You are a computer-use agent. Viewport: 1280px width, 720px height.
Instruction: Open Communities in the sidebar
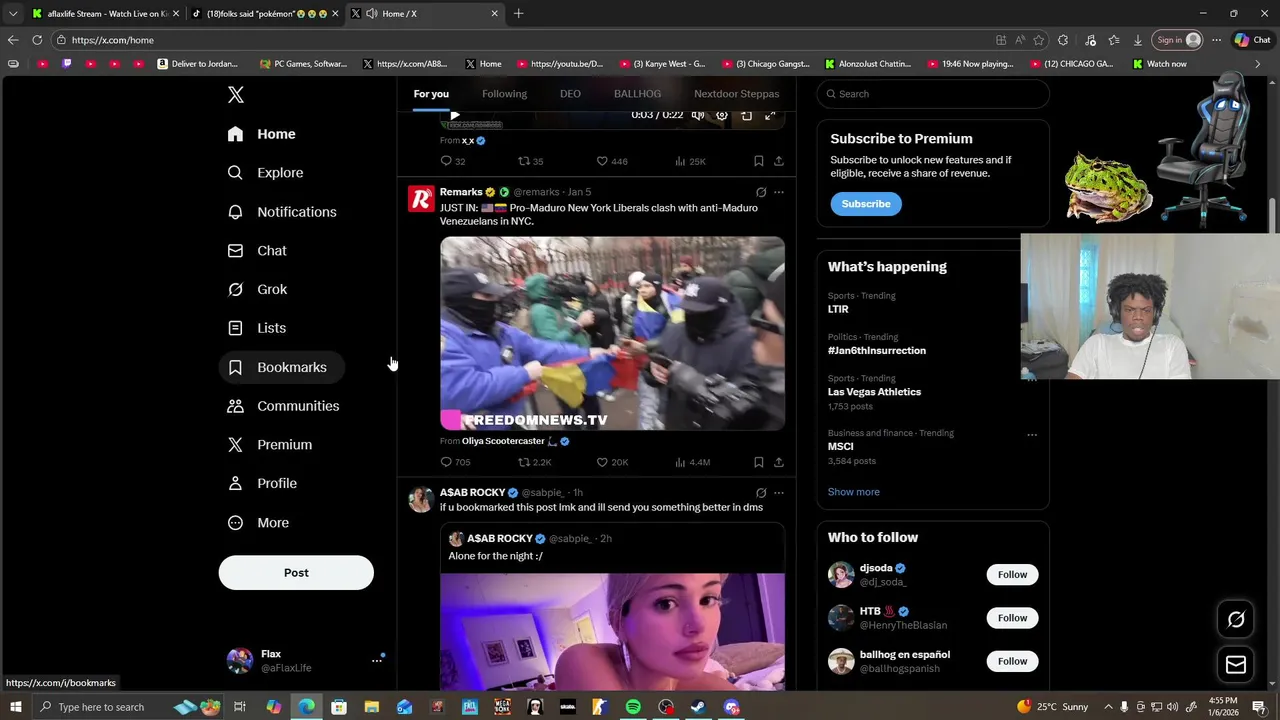283,406
